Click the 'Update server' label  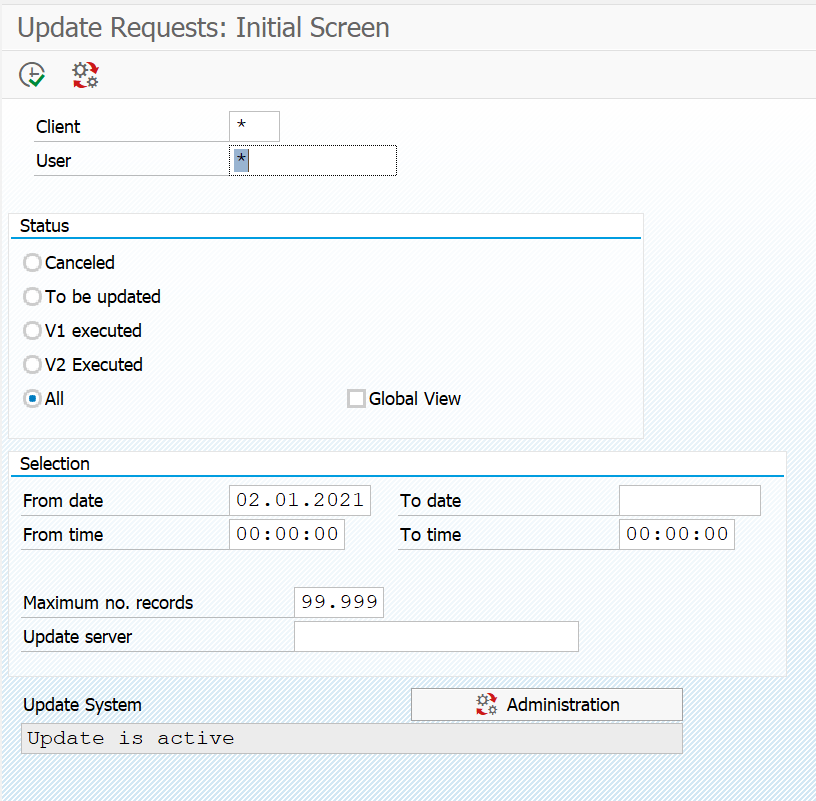click(x=78, y=637)
